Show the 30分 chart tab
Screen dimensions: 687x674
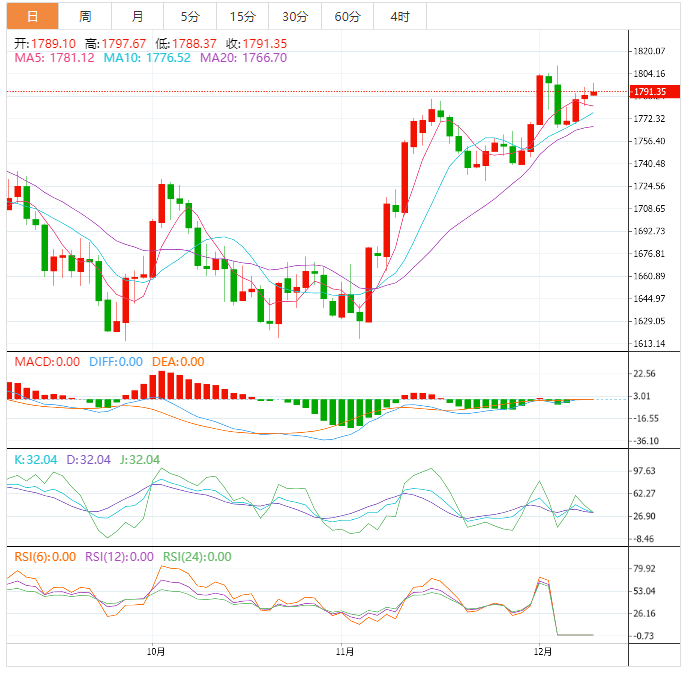295,16
